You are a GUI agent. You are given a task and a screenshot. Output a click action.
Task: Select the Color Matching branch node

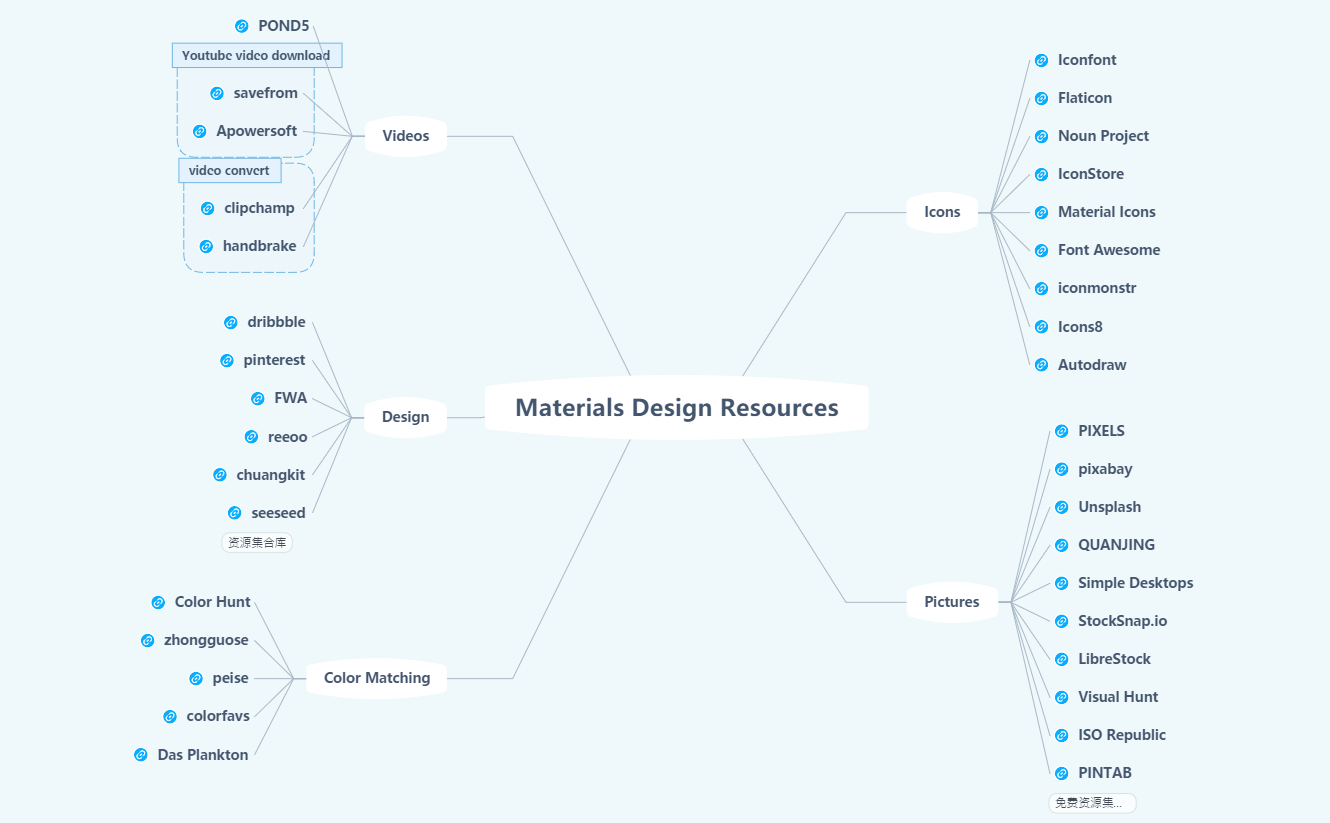377,678
